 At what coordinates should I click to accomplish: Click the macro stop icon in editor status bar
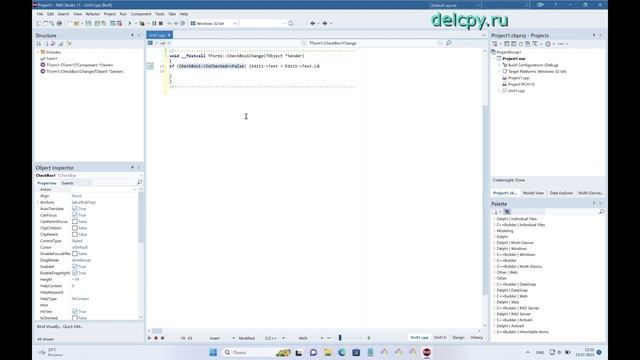162,338
